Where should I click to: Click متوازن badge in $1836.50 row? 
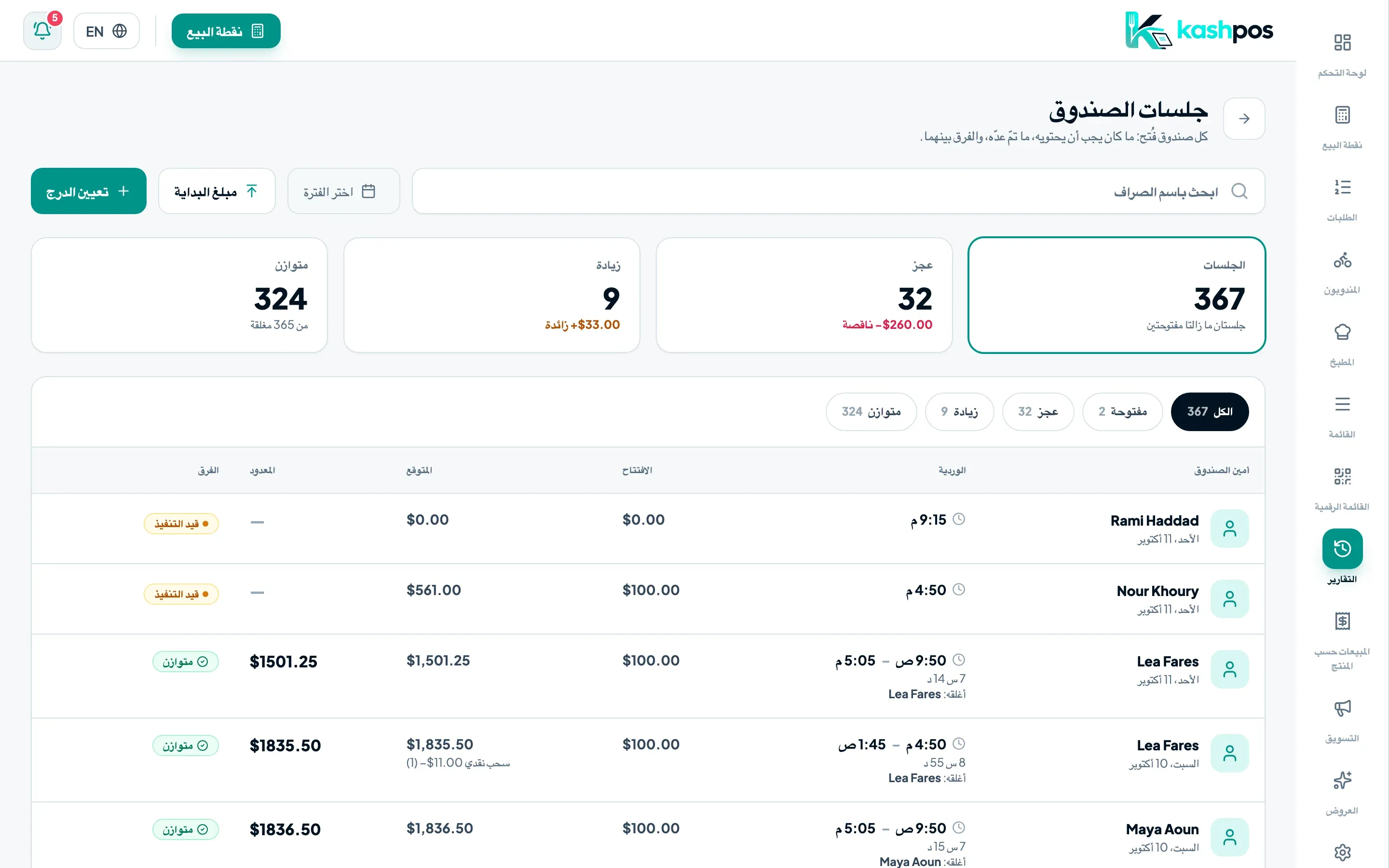click(x=185, y=829)
